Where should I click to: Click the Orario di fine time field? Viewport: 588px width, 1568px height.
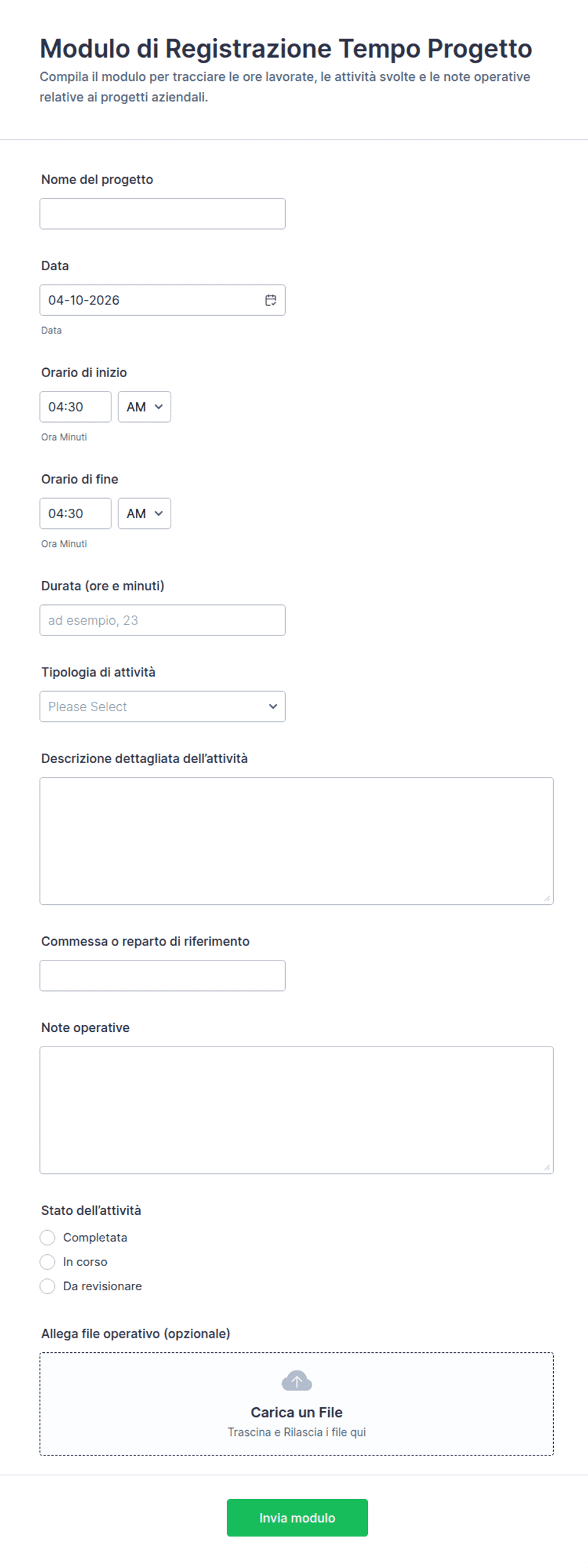[x=75, y=513]
